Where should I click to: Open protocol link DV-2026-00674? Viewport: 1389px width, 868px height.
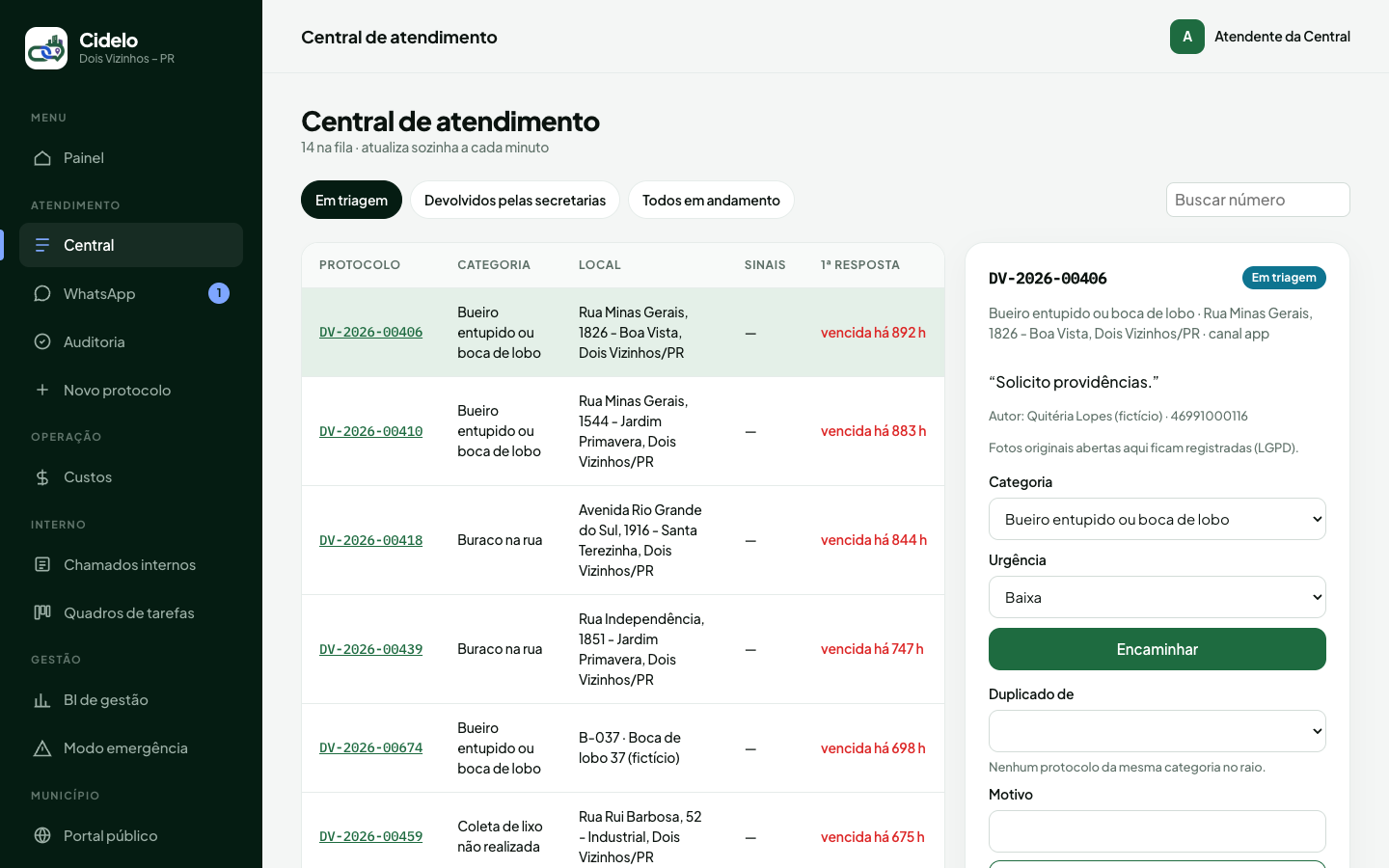371,748
